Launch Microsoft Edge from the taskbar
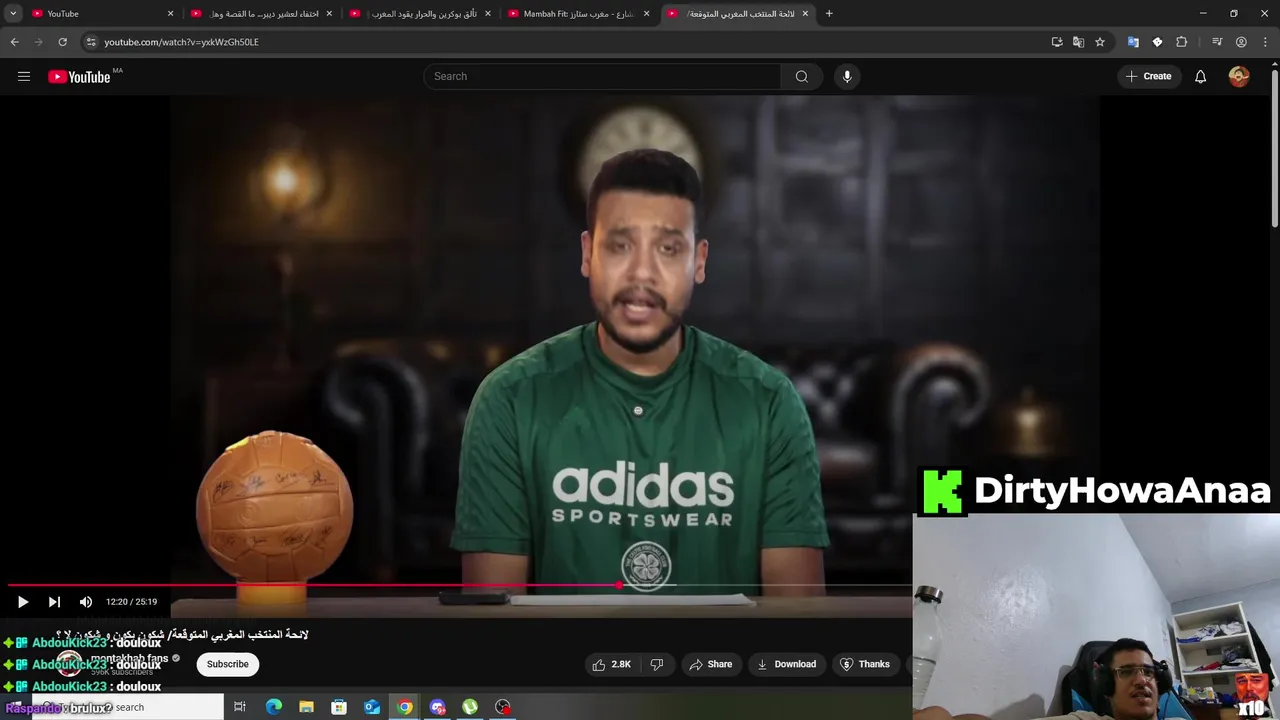Screen dimensions: 1280x720 pyautogui.click(x=273, y=707)
